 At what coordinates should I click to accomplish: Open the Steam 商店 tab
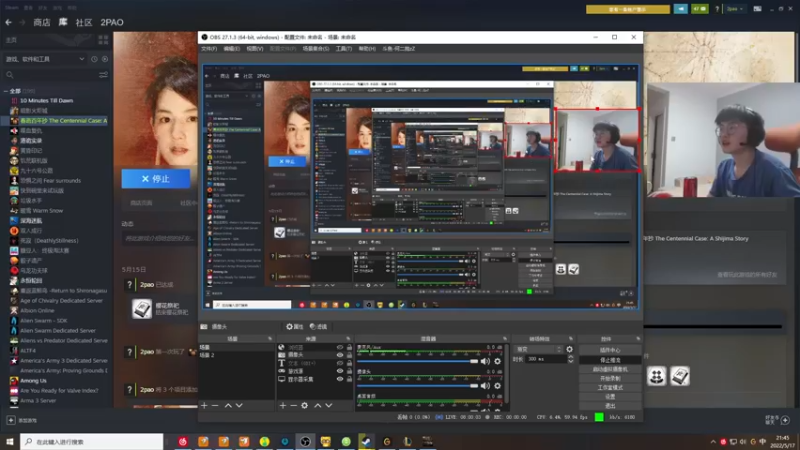42,22
